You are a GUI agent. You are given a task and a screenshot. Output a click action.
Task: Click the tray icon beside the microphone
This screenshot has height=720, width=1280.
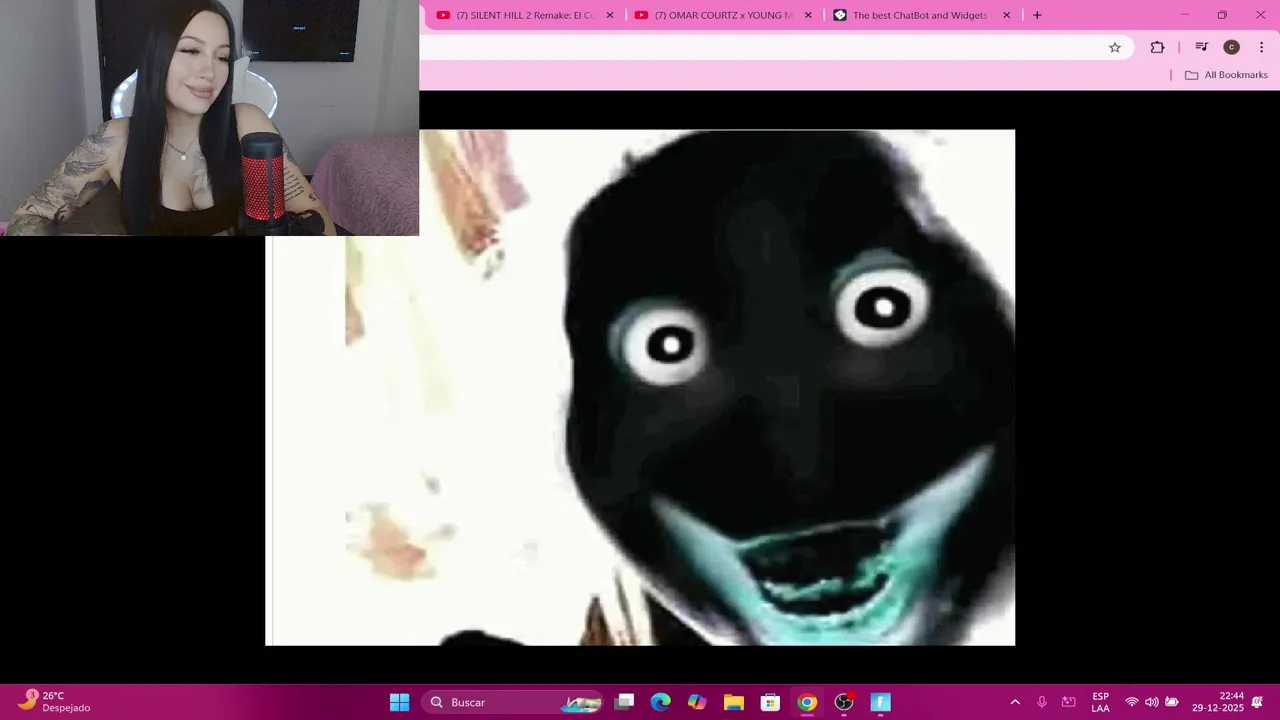pyautogui.click(x=1069, y=702)
